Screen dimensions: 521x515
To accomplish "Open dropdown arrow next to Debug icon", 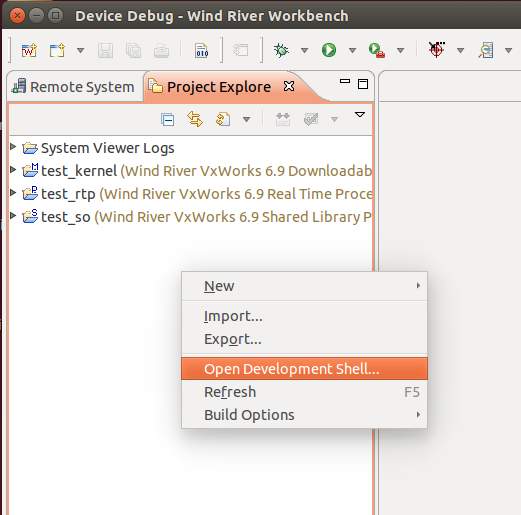I will [304, 50].
